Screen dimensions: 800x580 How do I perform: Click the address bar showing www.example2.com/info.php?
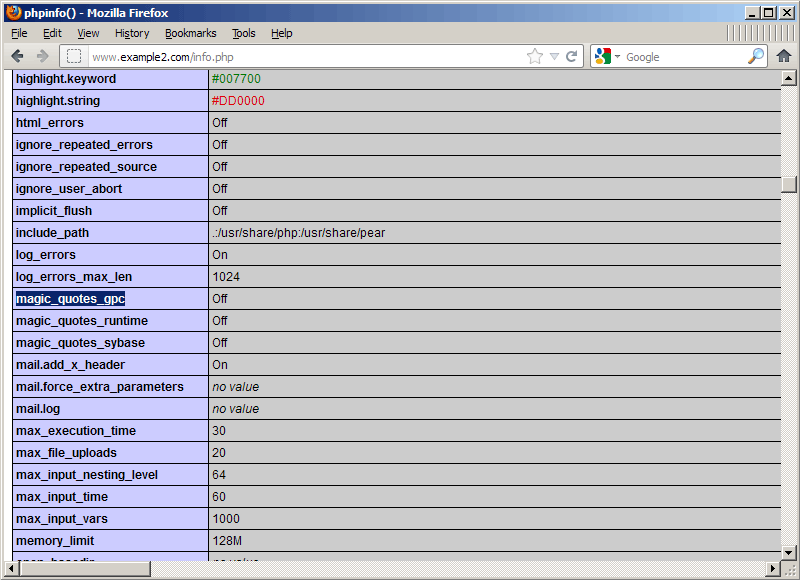(306, 57)
